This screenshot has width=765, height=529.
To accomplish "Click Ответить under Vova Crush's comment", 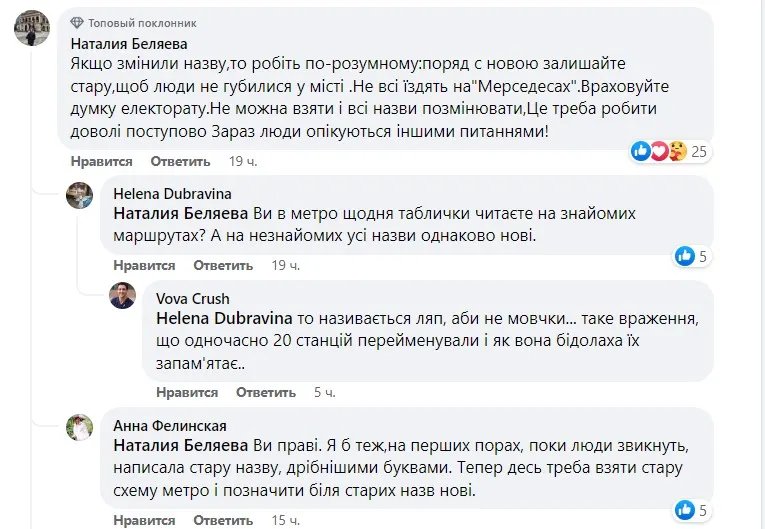I will [266, 392].
